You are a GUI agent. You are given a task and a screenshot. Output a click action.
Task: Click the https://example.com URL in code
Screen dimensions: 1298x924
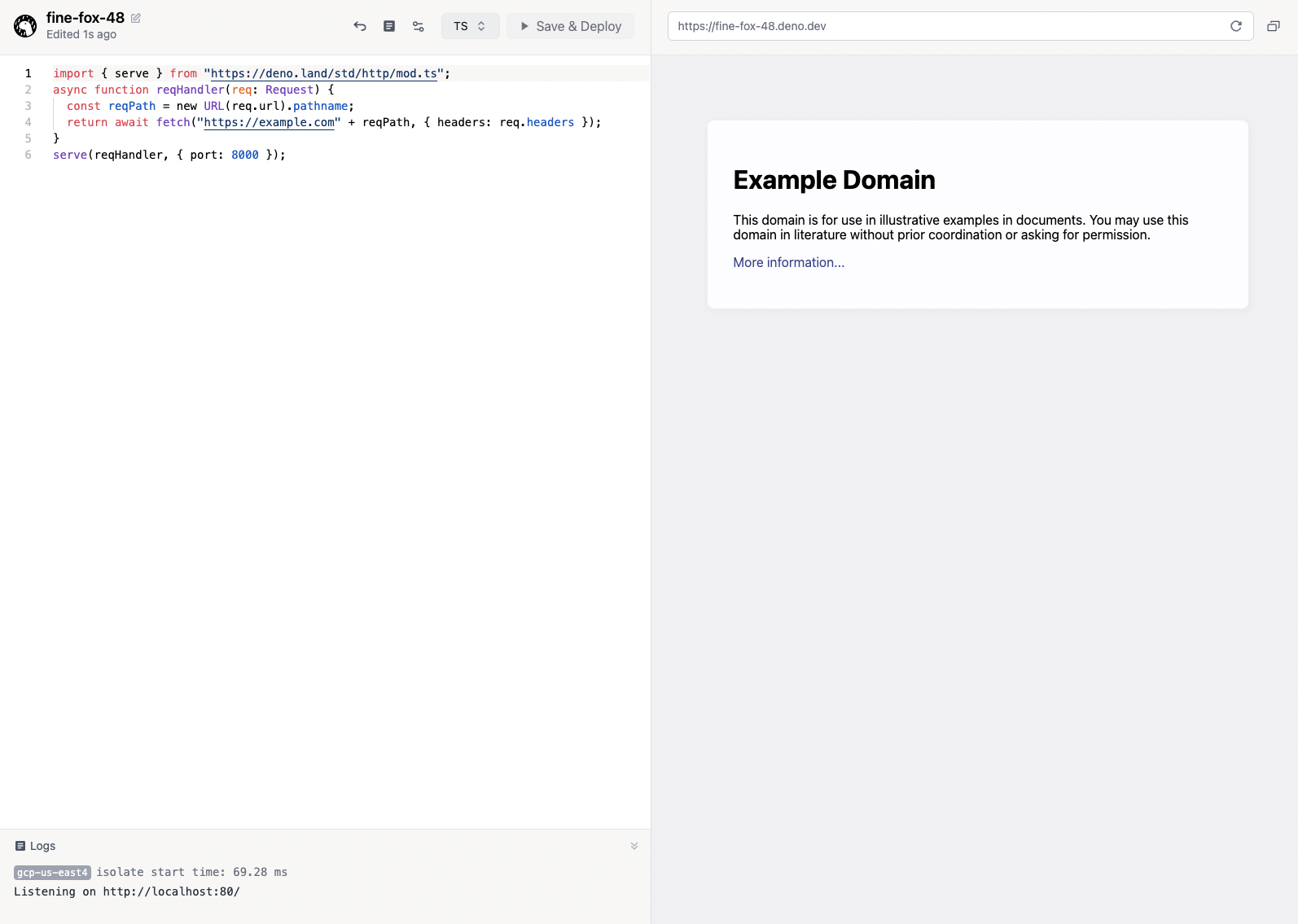tap(270, 122)
